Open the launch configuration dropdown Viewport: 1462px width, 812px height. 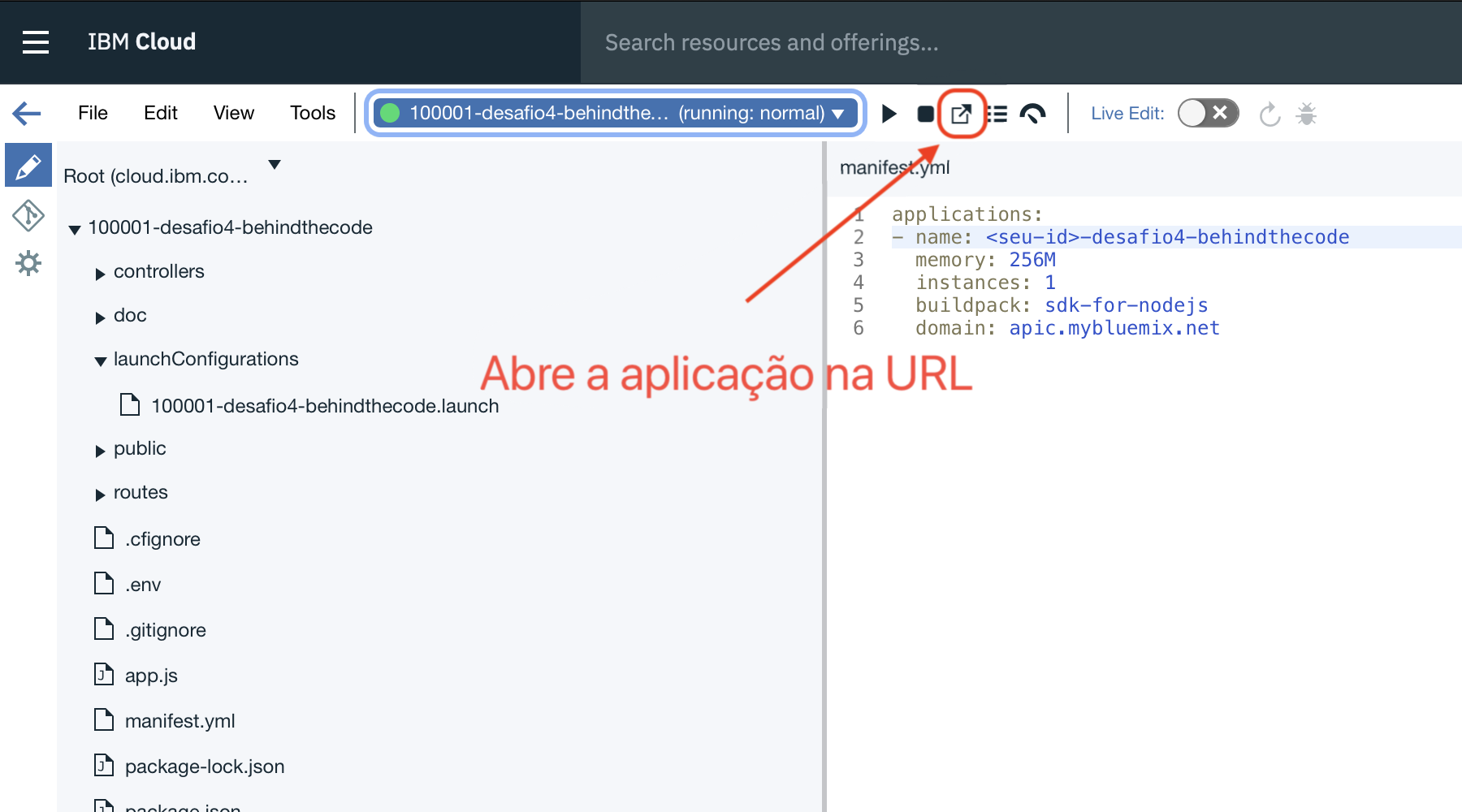click(x=616, y=113)
